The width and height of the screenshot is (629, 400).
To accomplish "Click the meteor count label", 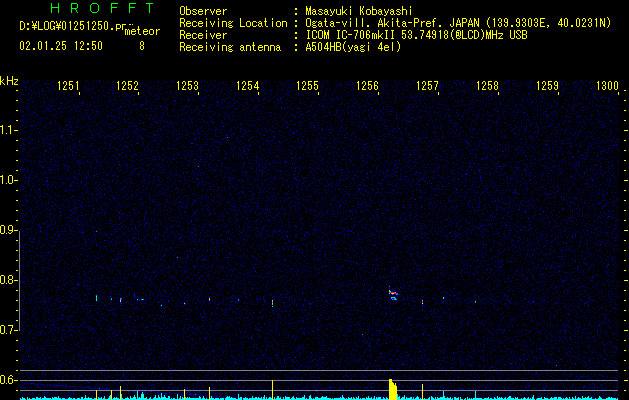I will 142,31.
